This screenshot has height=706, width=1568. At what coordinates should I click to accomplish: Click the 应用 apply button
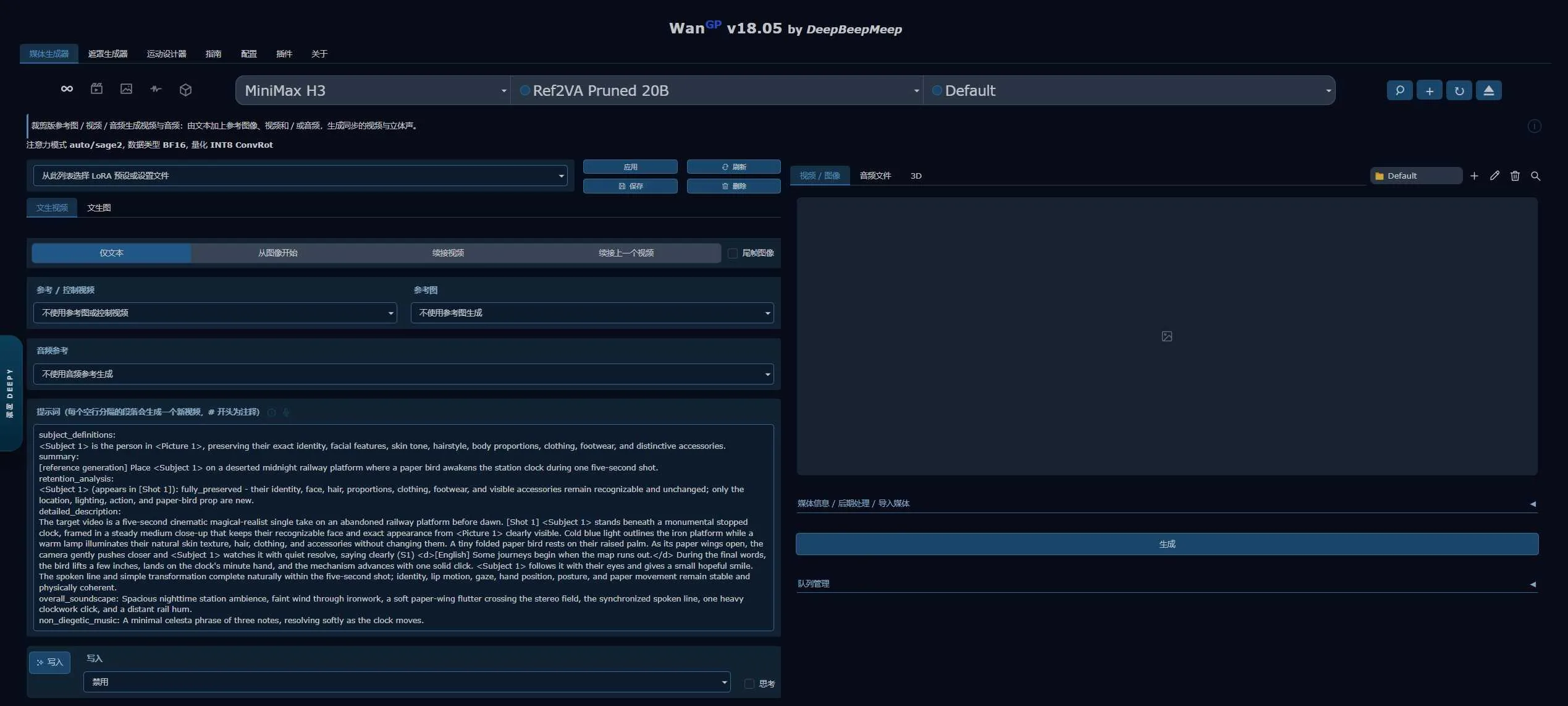point(630,167)
